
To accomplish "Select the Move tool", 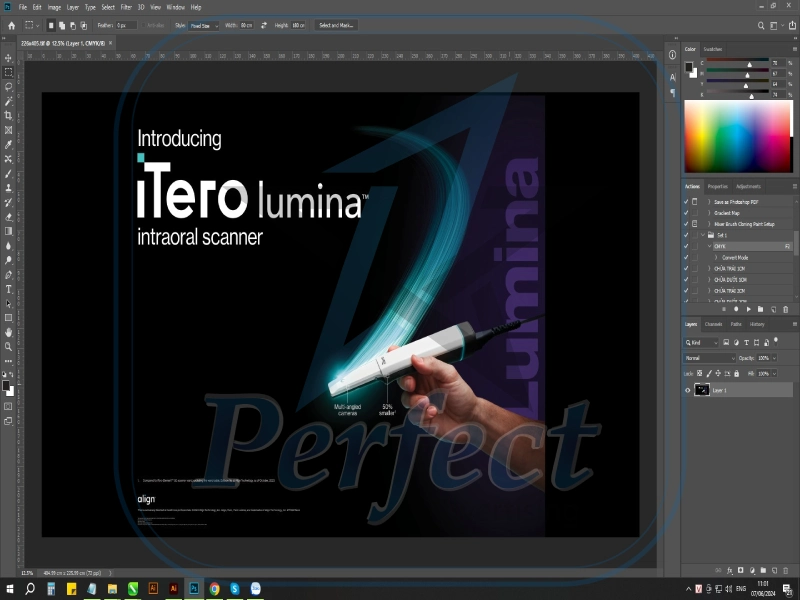I will coord(9,58).
